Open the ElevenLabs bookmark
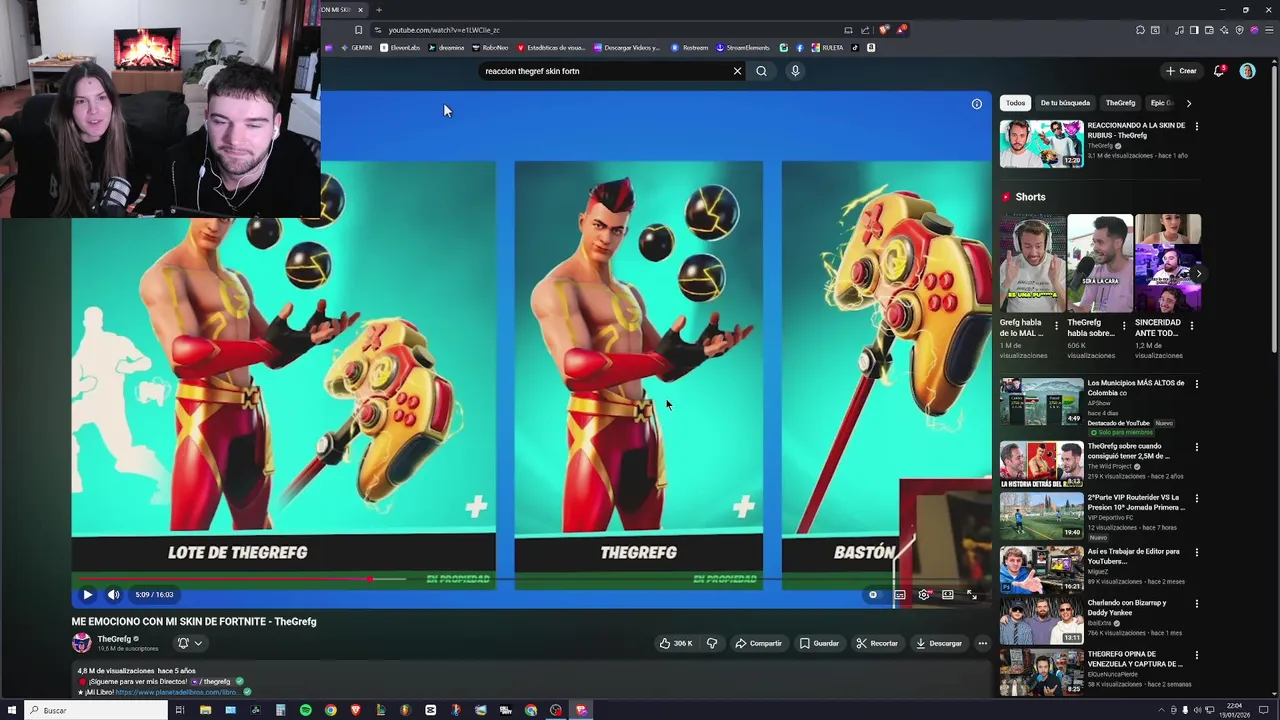The height and width of the screenshot is (720, 1280). tap(400, 47)
